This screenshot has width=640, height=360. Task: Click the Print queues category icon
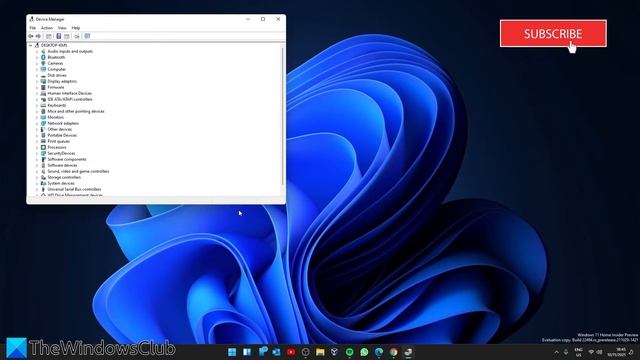point(43,141)
